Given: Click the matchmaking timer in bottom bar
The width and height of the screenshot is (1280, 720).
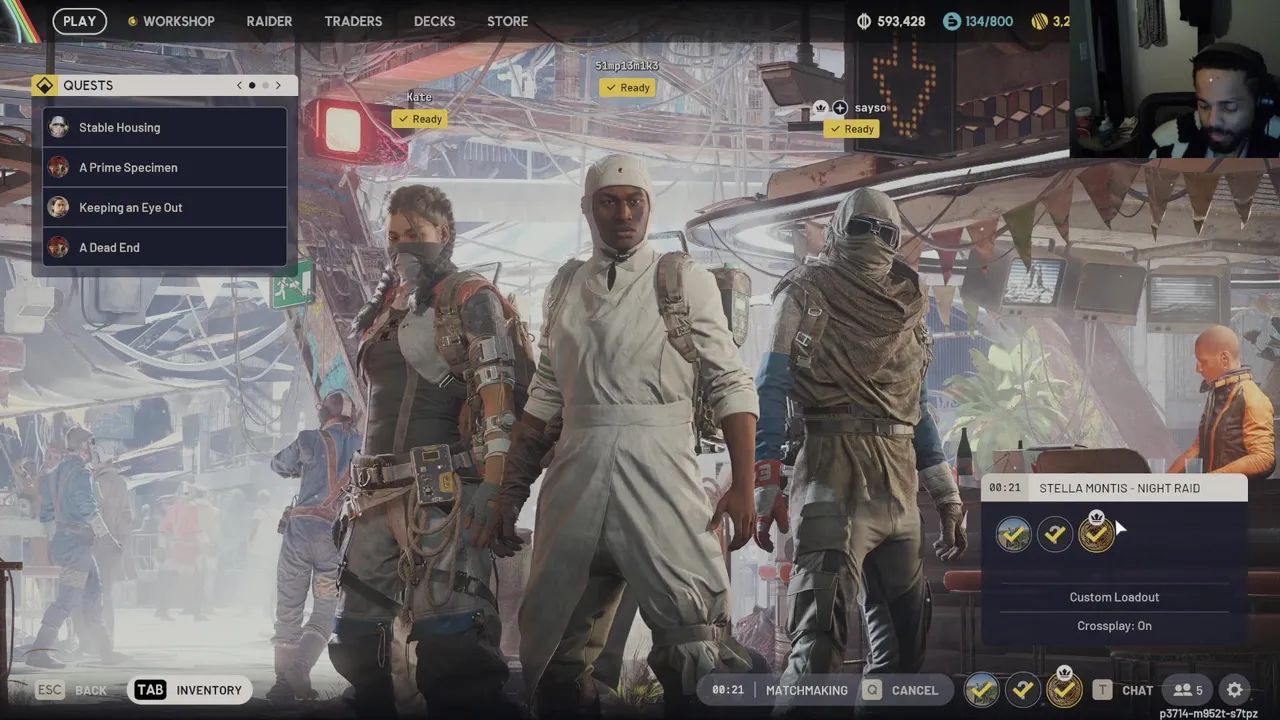Looking at the screenshot, I should (x=728, y=690).
